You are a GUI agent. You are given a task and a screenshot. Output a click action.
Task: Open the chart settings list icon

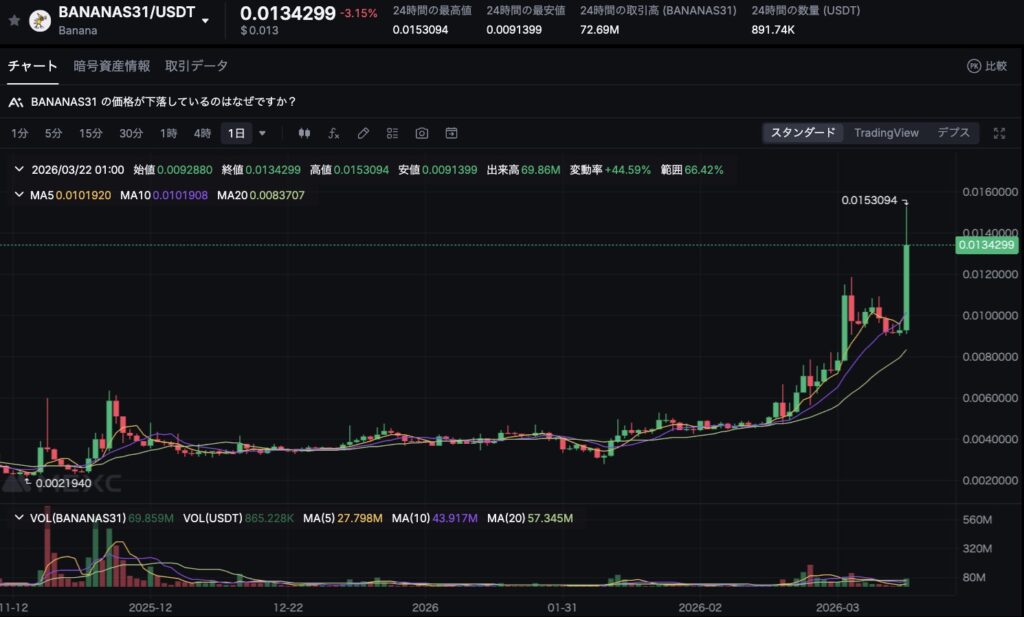(x=392, y=133)
